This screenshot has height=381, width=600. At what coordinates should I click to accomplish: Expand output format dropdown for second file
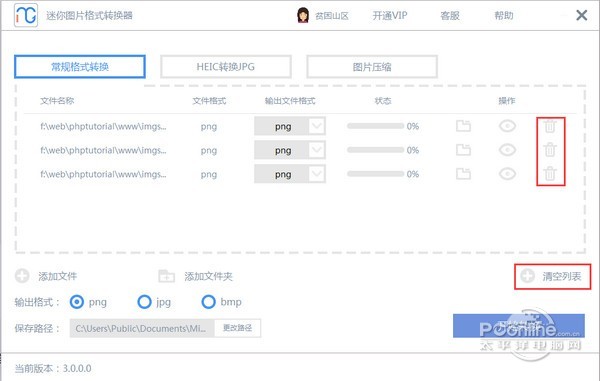[x=317, y=150]
